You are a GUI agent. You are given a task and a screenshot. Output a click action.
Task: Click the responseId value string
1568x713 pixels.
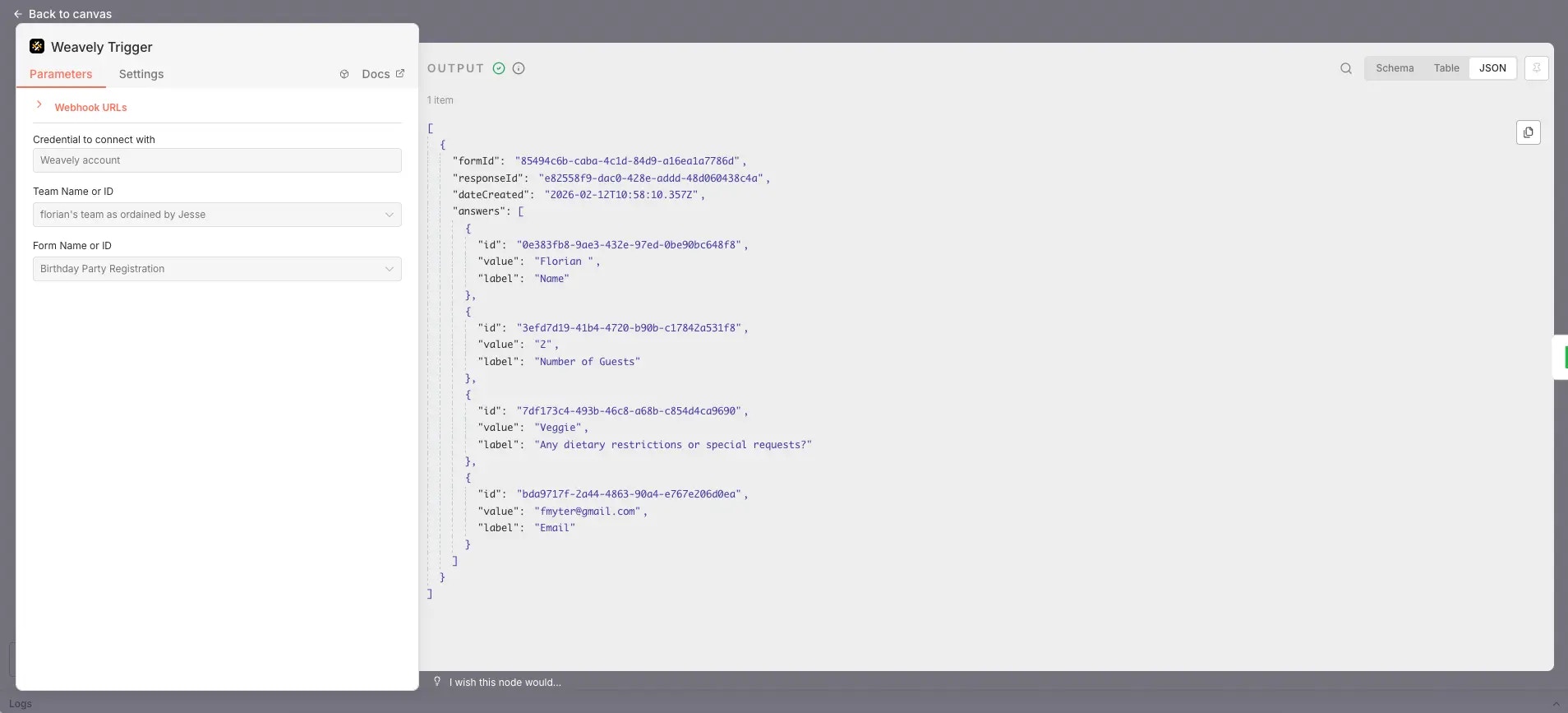(653, 178)
